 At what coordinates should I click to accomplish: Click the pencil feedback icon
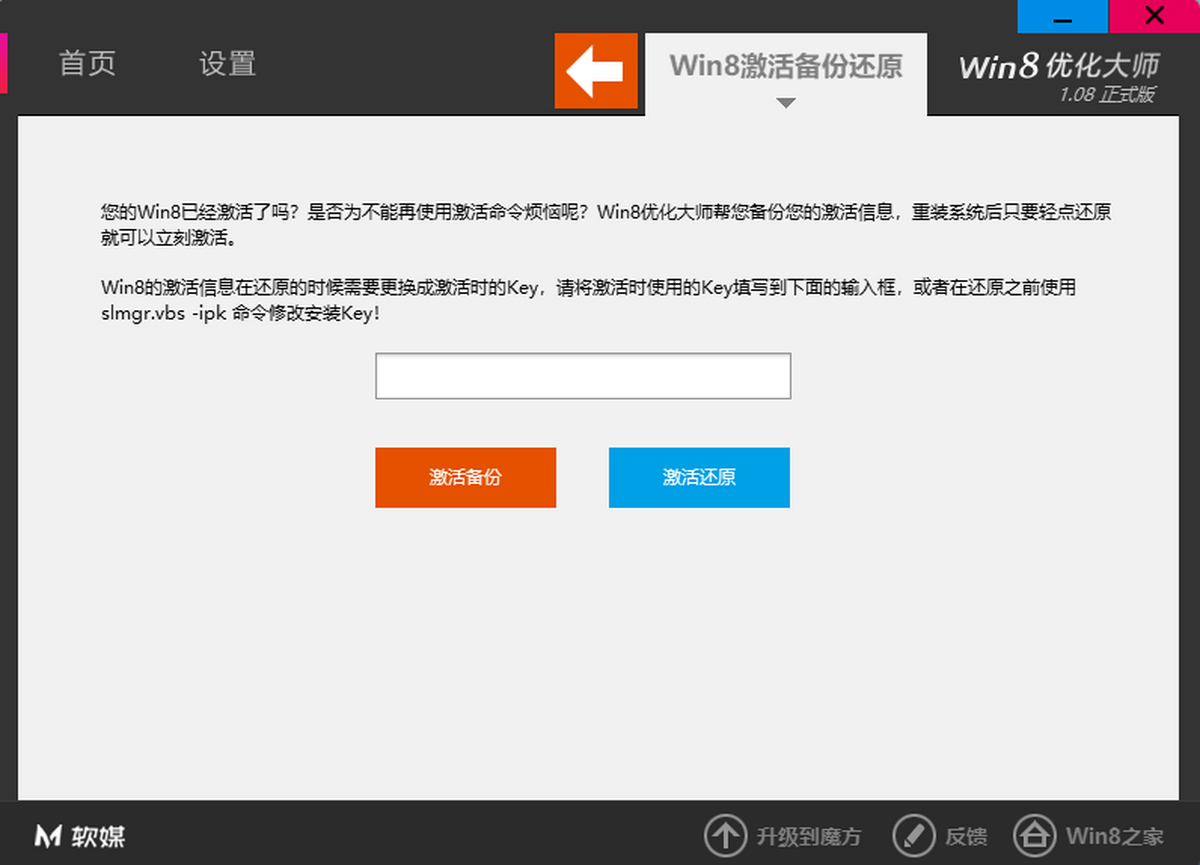(913, 836)
